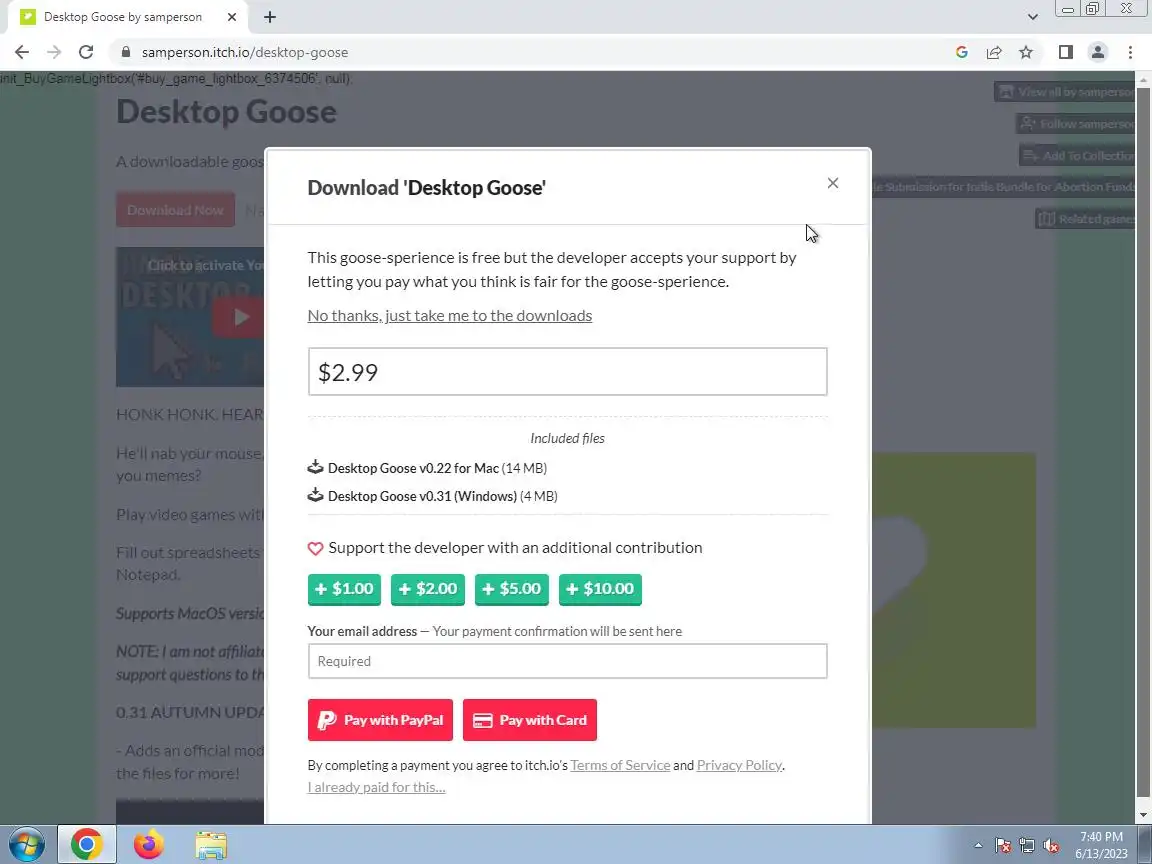Screen dimensions: 1152x864
Task: Click the muted volume tray icon
Action: tap(1051, 846)
